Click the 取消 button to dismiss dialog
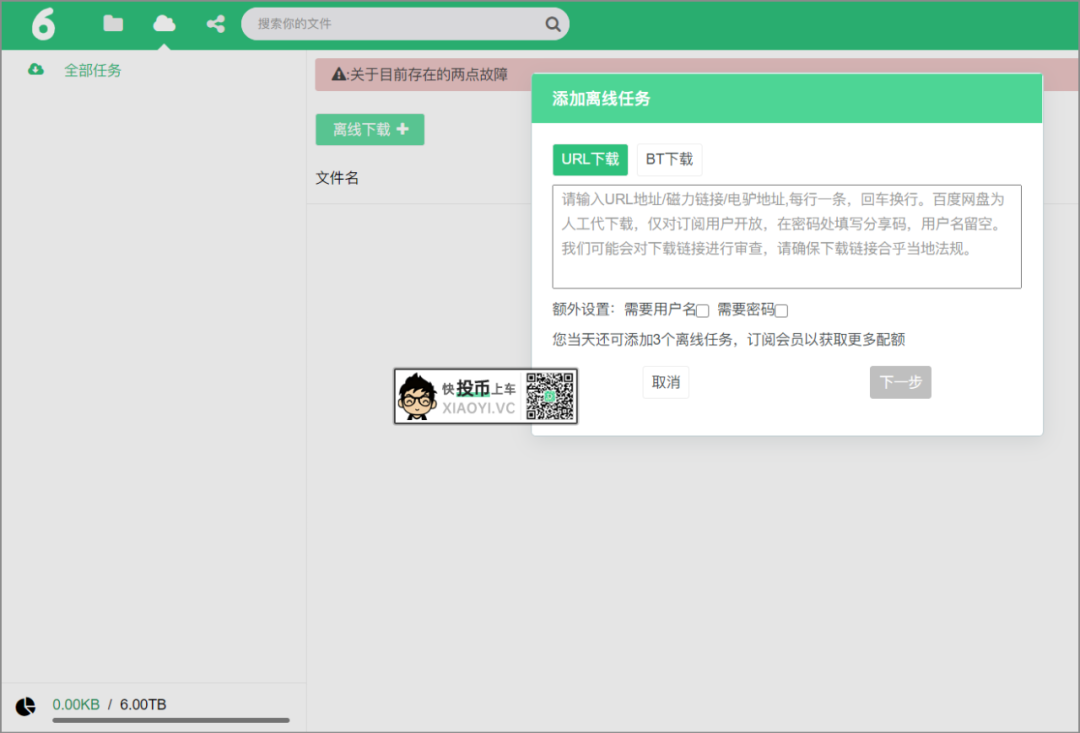 pos(665,382)
